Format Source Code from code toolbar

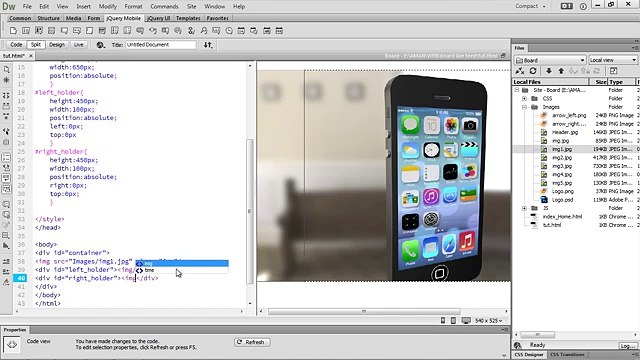click(x=6, y=282)
